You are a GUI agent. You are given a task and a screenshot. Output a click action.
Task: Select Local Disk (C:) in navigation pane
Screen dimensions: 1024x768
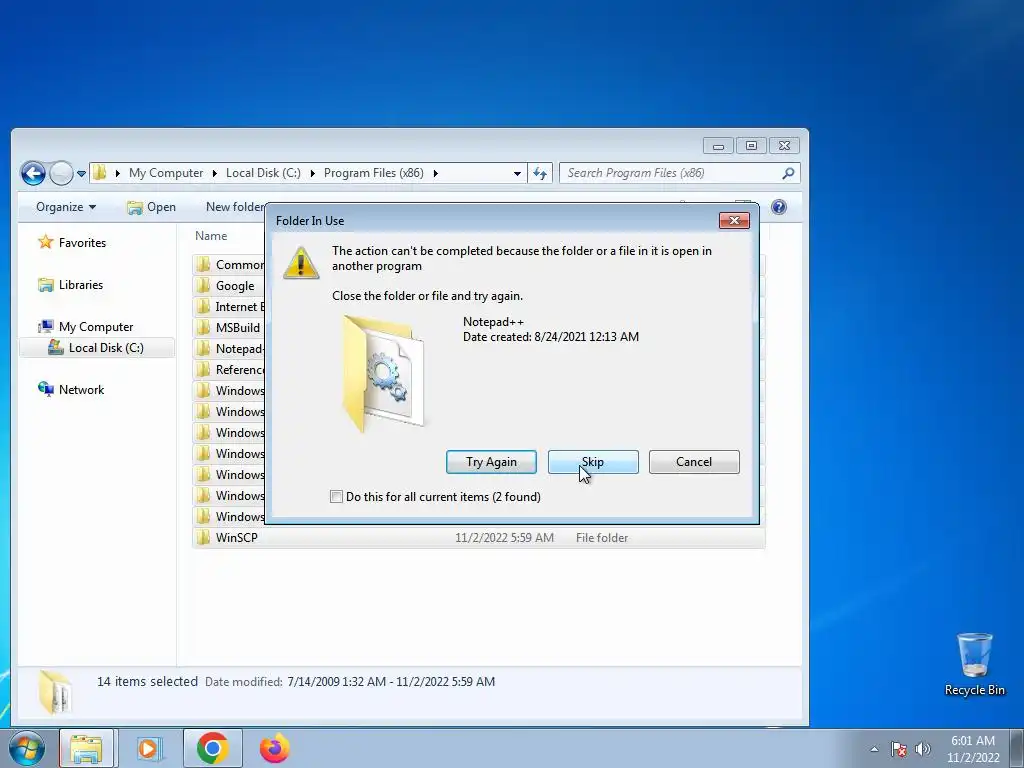point(98,348)
